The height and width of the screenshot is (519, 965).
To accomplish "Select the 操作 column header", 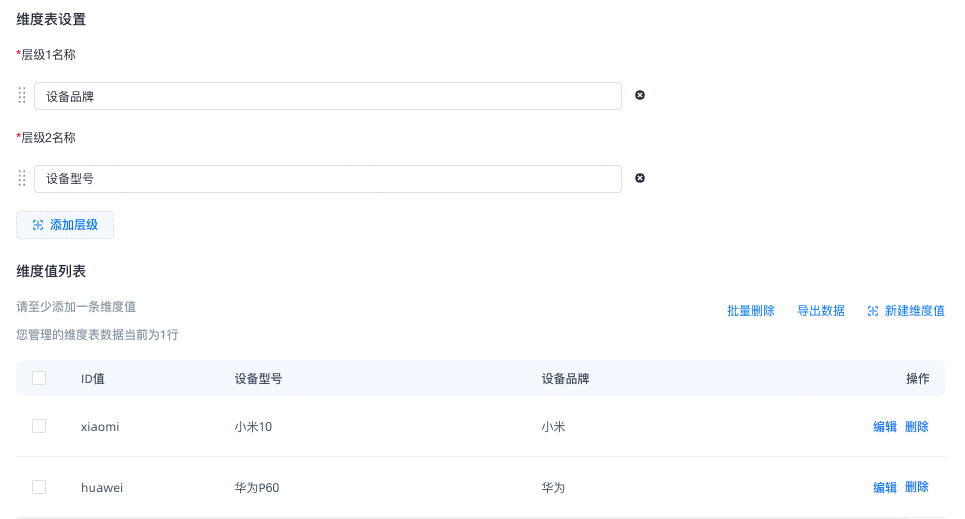I will point(918,379).
